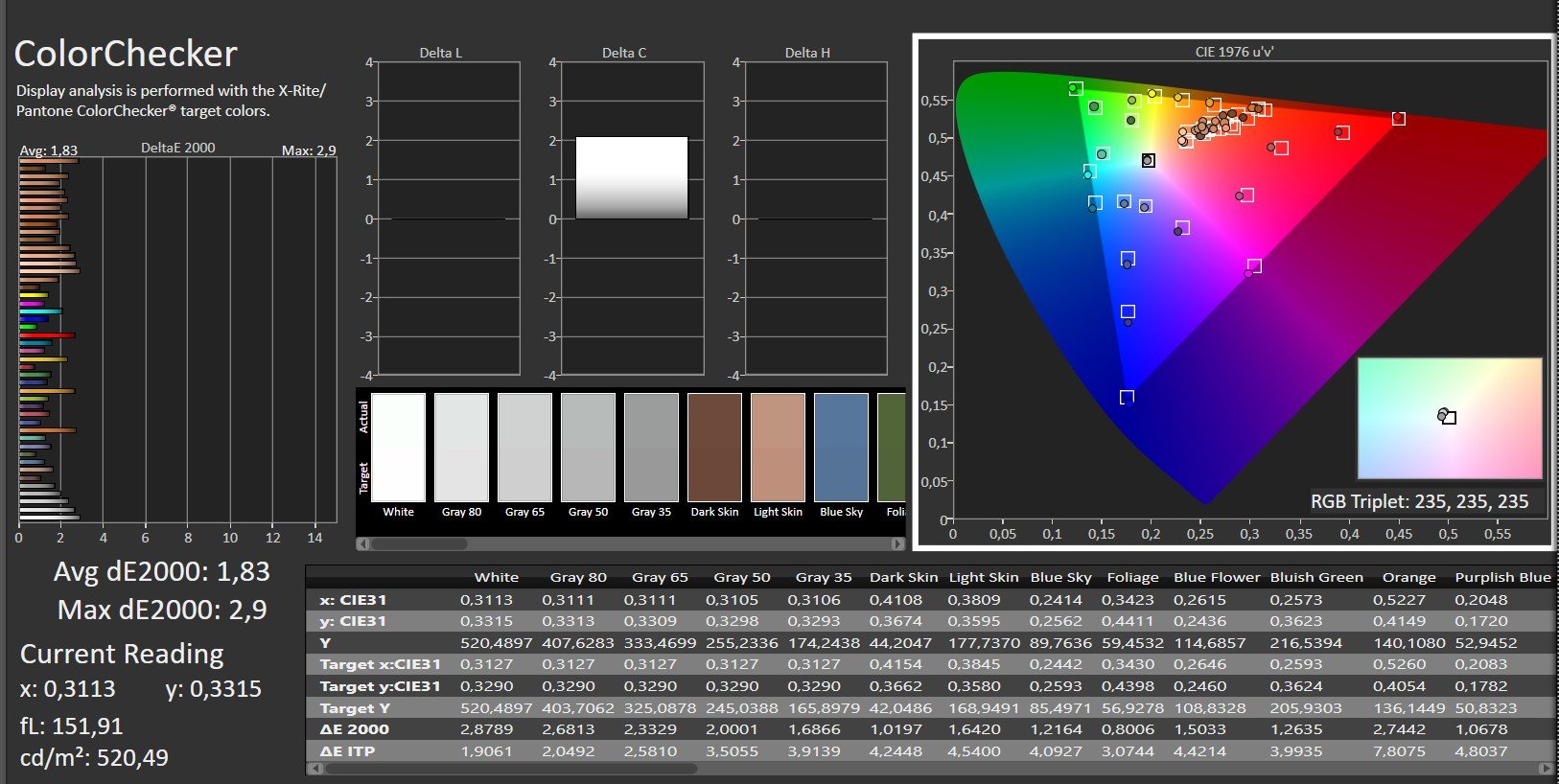Click the Foliage column header
Screen dimensions: 1559x784
pos(1132,577)
